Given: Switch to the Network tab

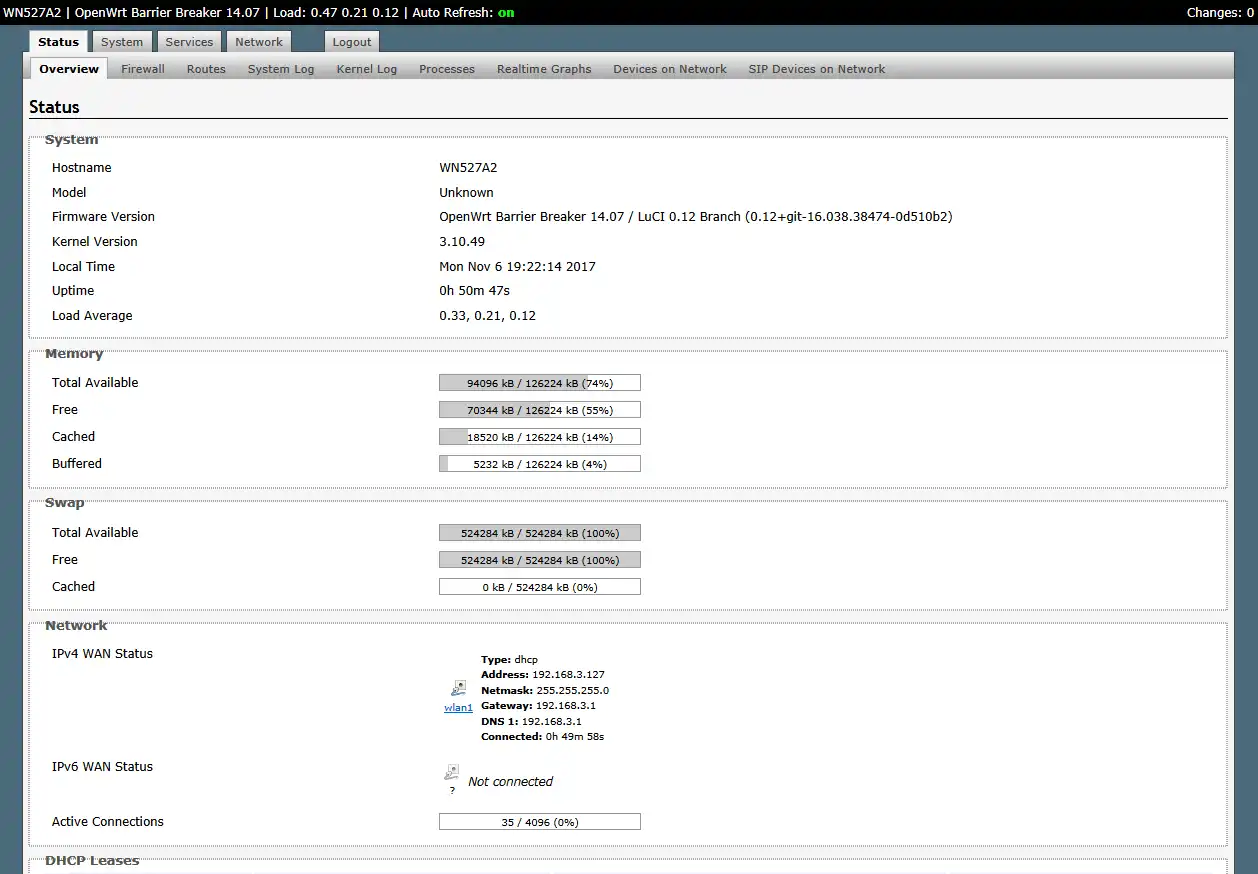Looking at the screenshot, I should pyautogui.click(x=259, y=42).
